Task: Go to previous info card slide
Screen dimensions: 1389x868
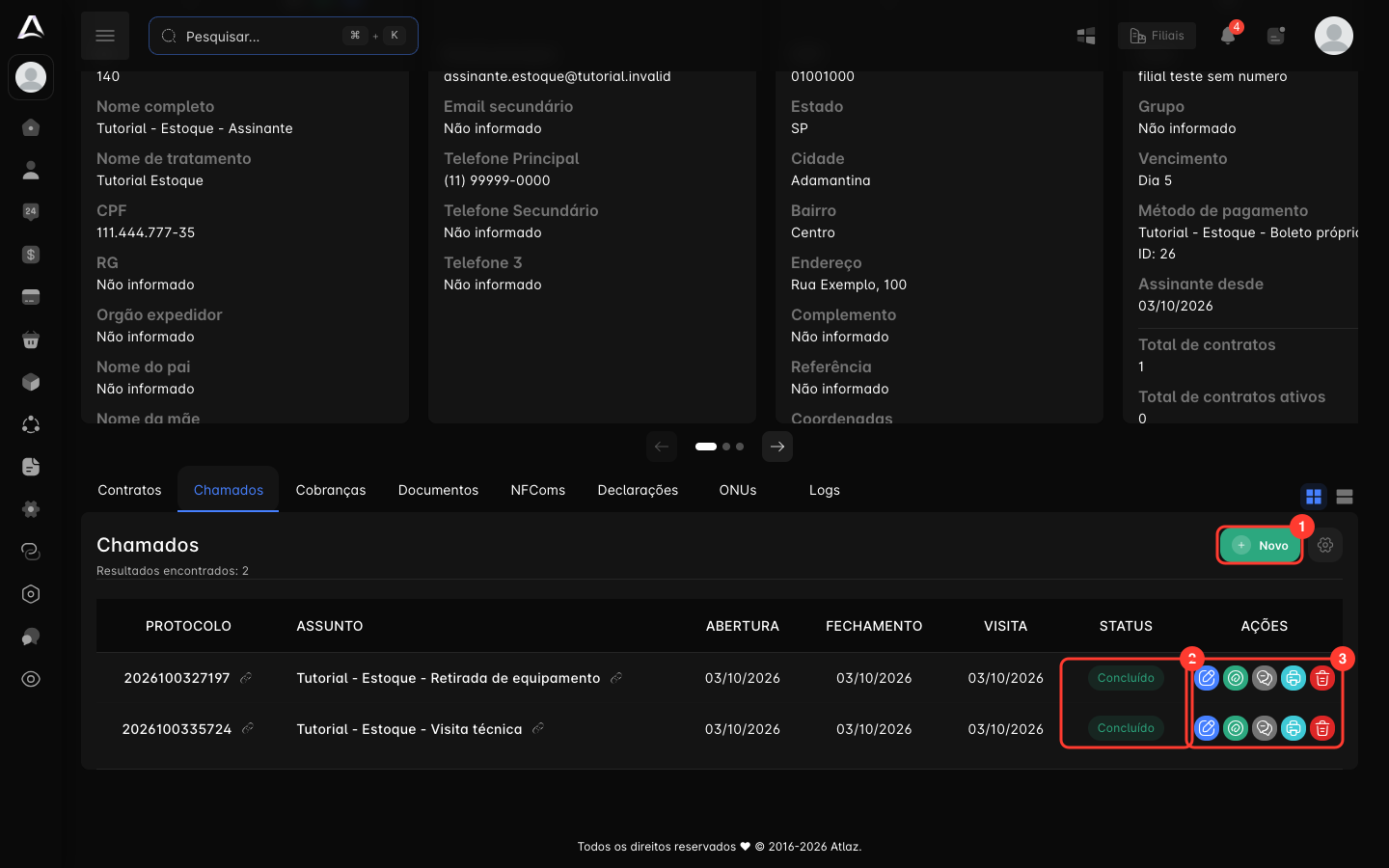Action: coord(662,447)
